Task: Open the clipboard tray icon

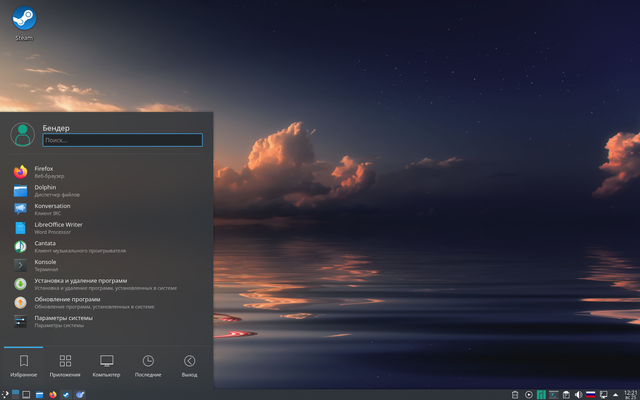Action: [x=566, y=395]
